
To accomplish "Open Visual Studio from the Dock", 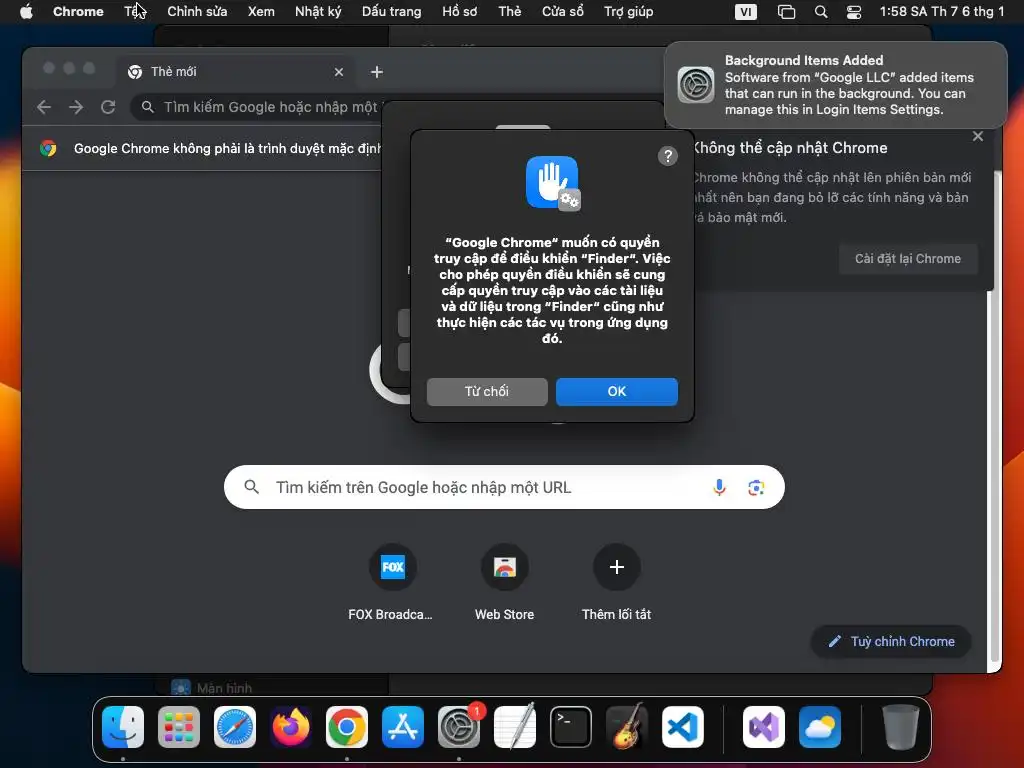I will (764, 727).
